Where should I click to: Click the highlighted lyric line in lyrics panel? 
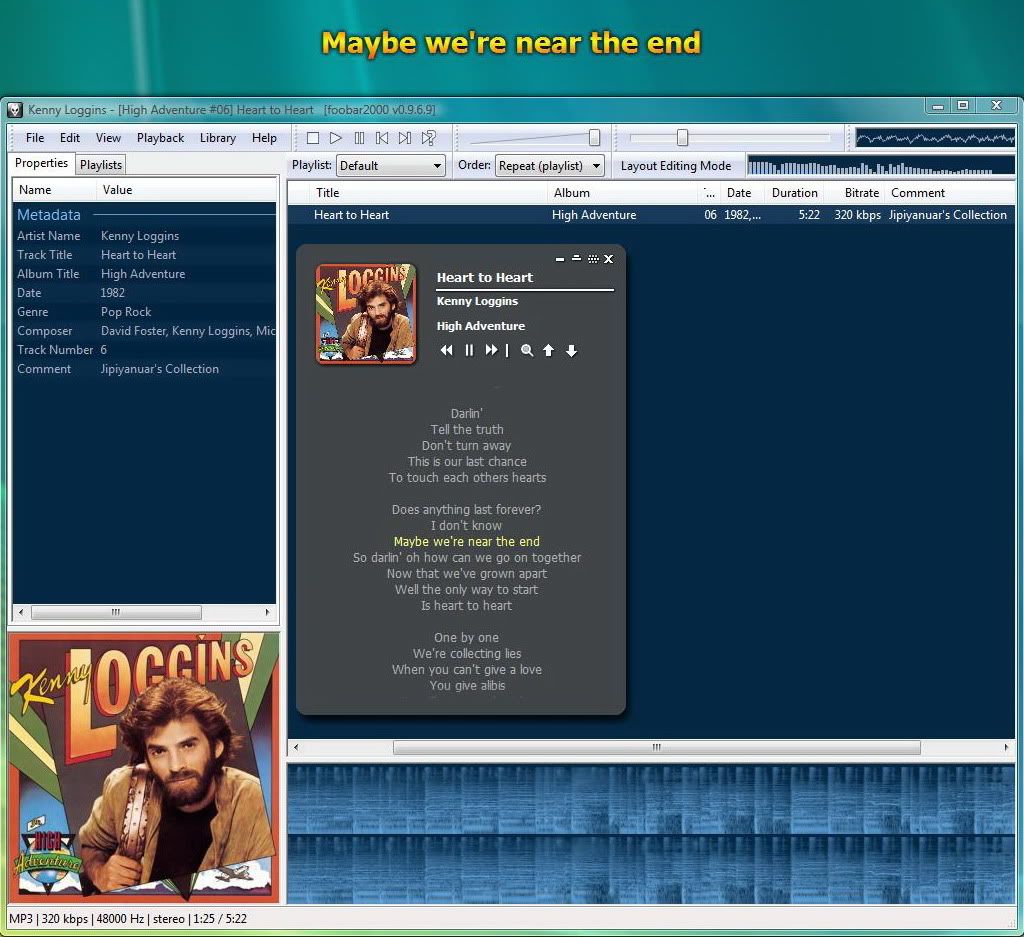tap(467, 541)
